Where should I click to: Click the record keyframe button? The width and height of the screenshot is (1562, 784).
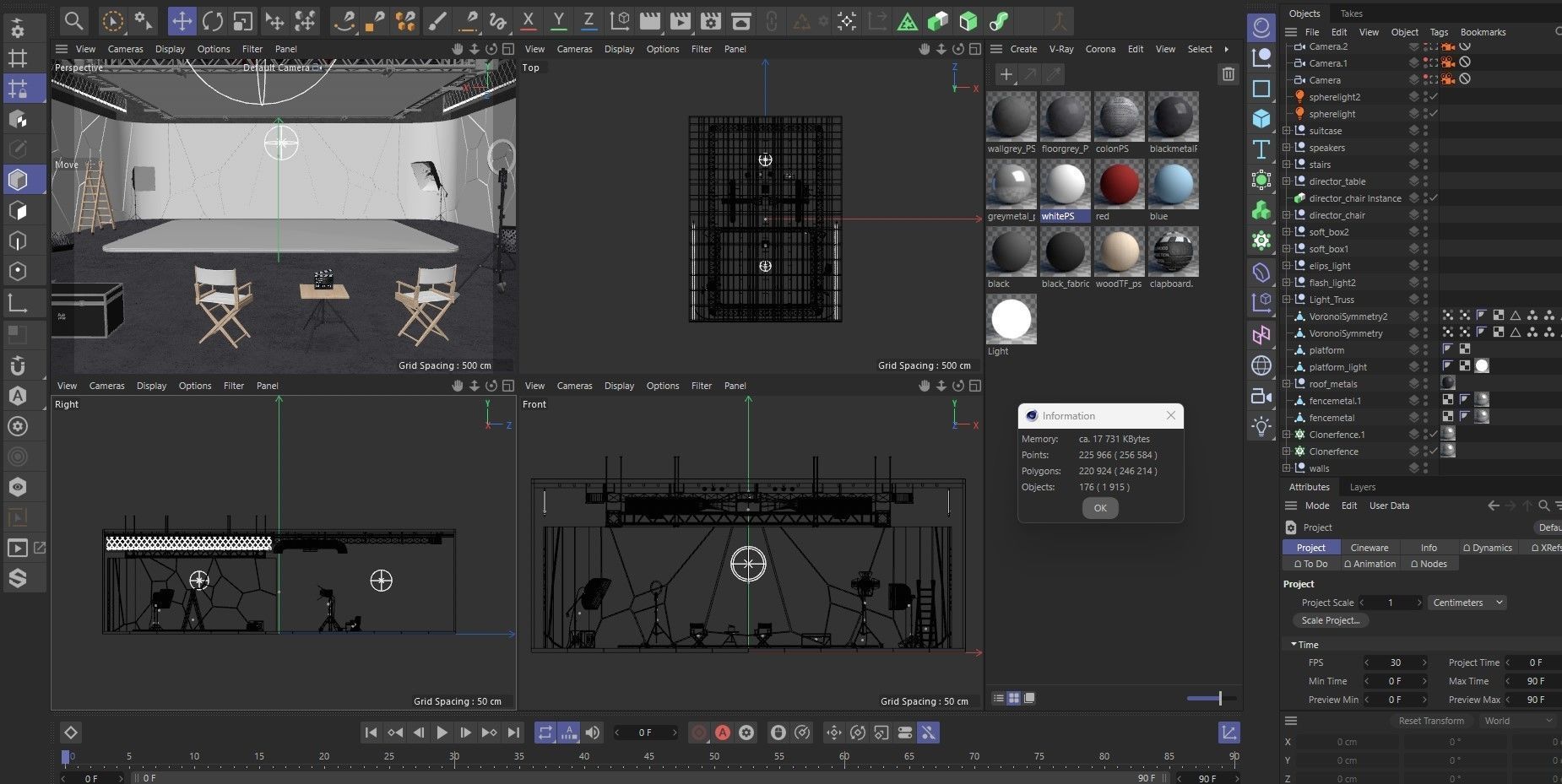(699, 733)
